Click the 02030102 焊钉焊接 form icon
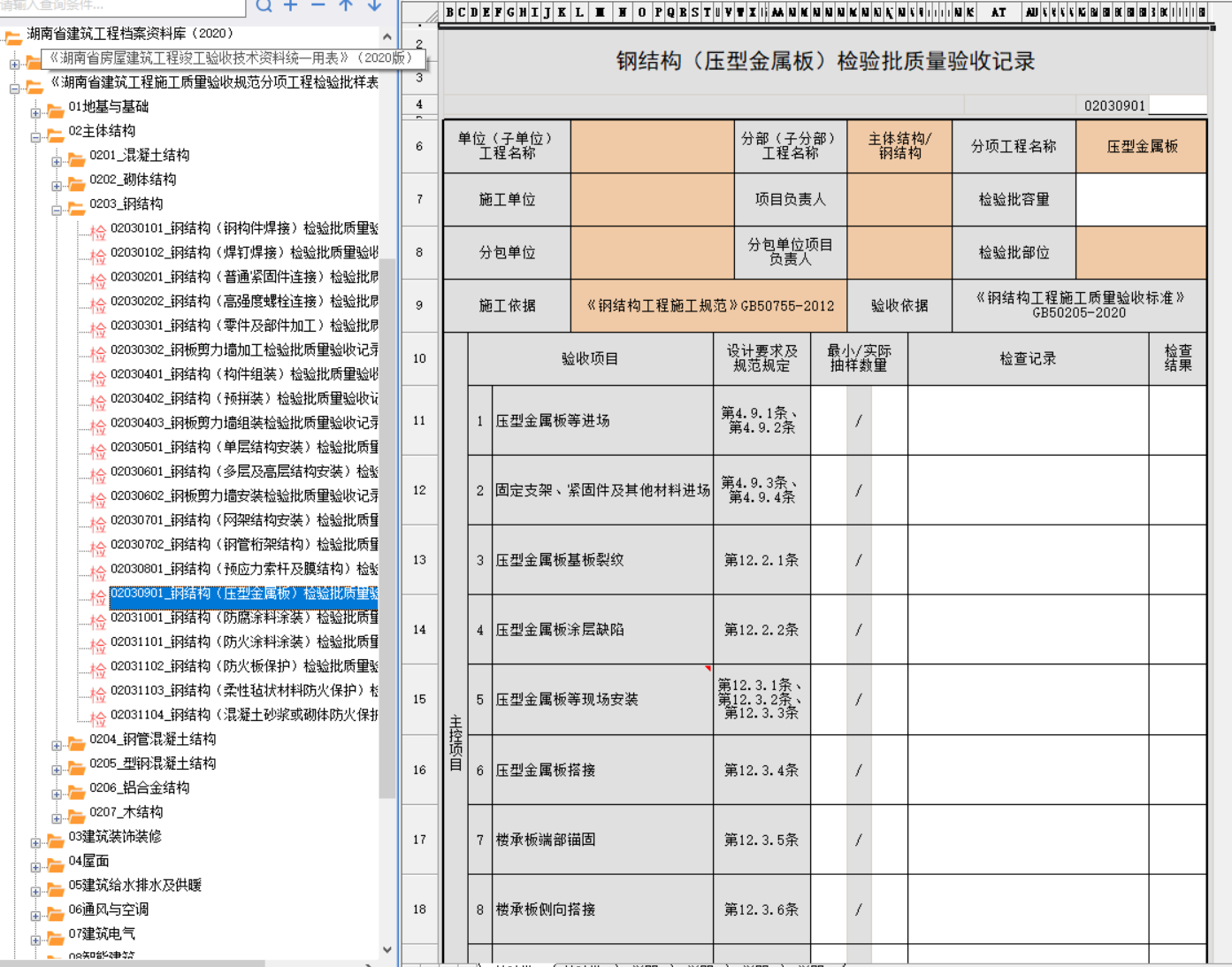Image resolution: width=1232 pixels, height=967 pixels. click(x=98, y=256)
